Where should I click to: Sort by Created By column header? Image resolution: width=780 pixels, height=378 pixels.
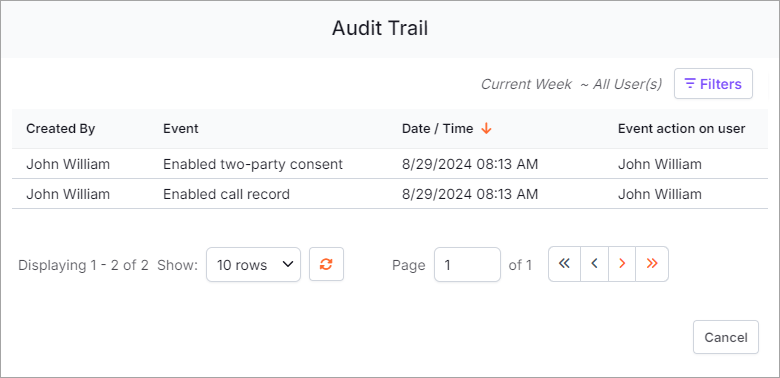click(61, 129)
